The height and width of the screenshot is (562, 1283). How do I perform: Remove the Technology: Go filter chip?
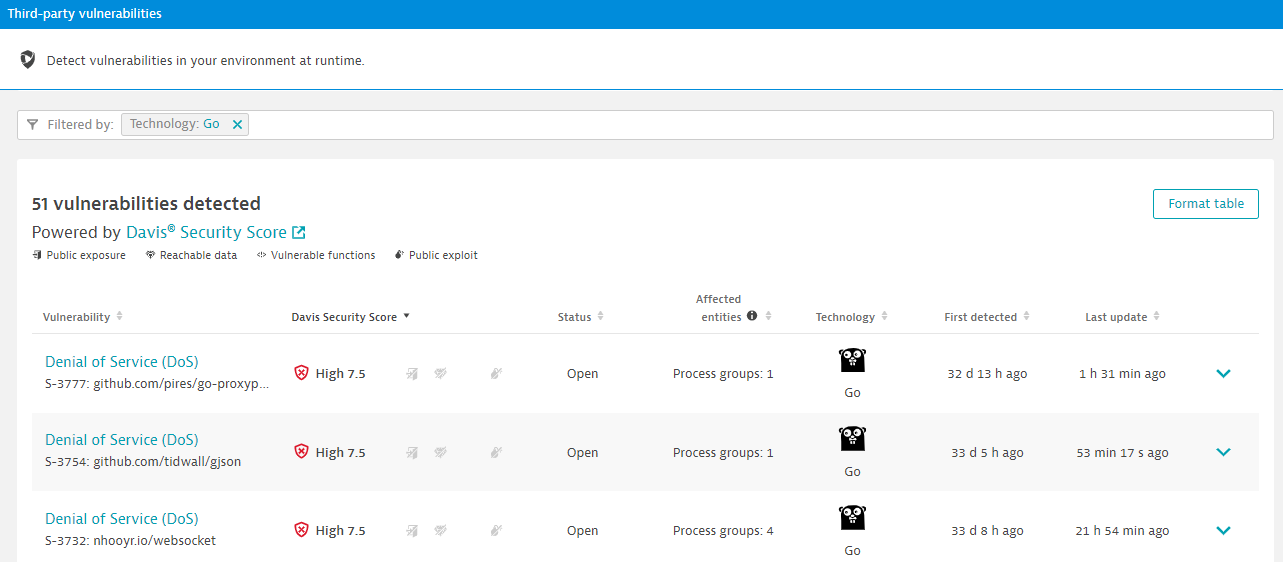237,125
